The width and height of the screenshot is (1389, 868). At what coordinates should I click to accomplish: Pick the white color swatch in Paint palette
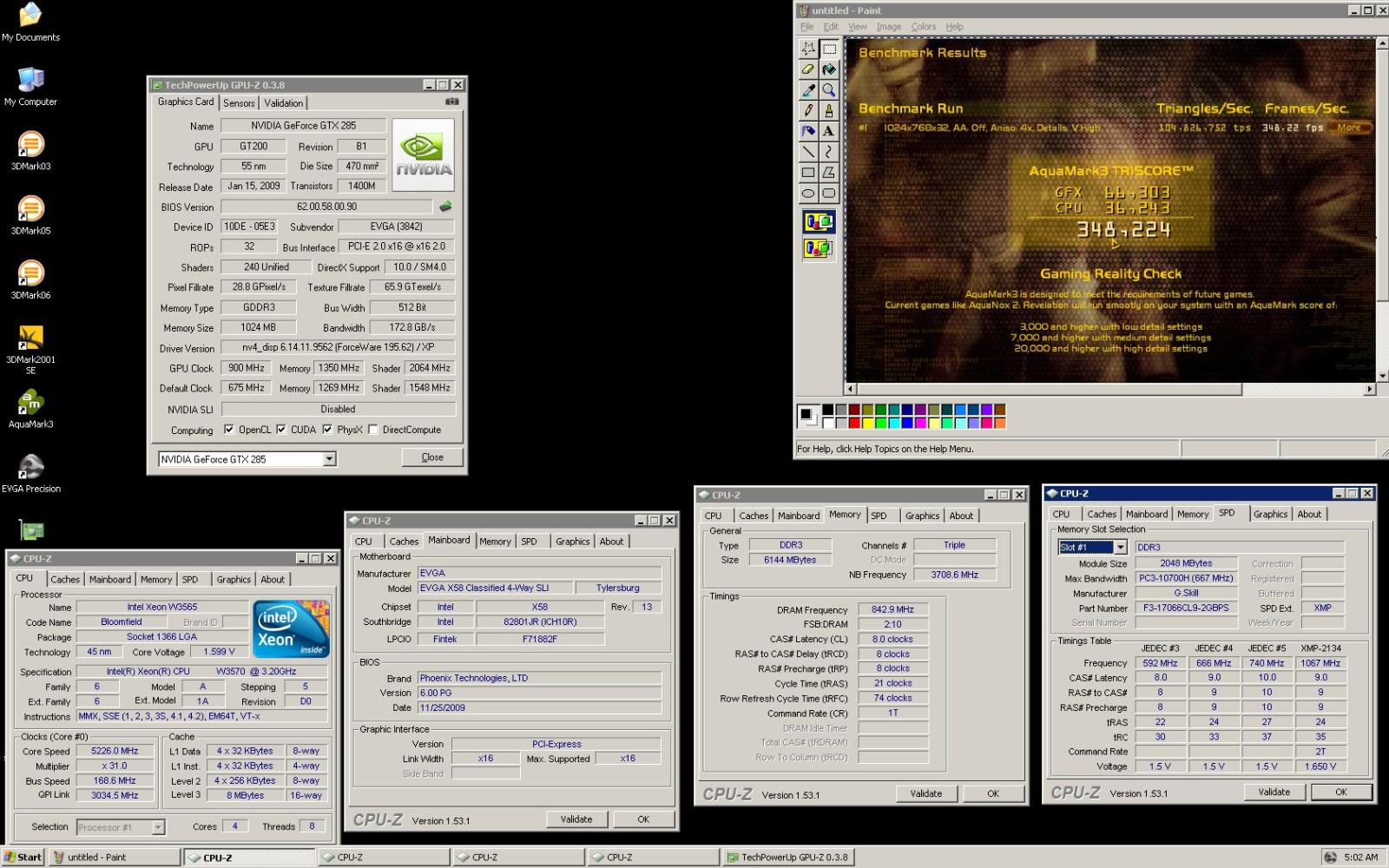828,423
